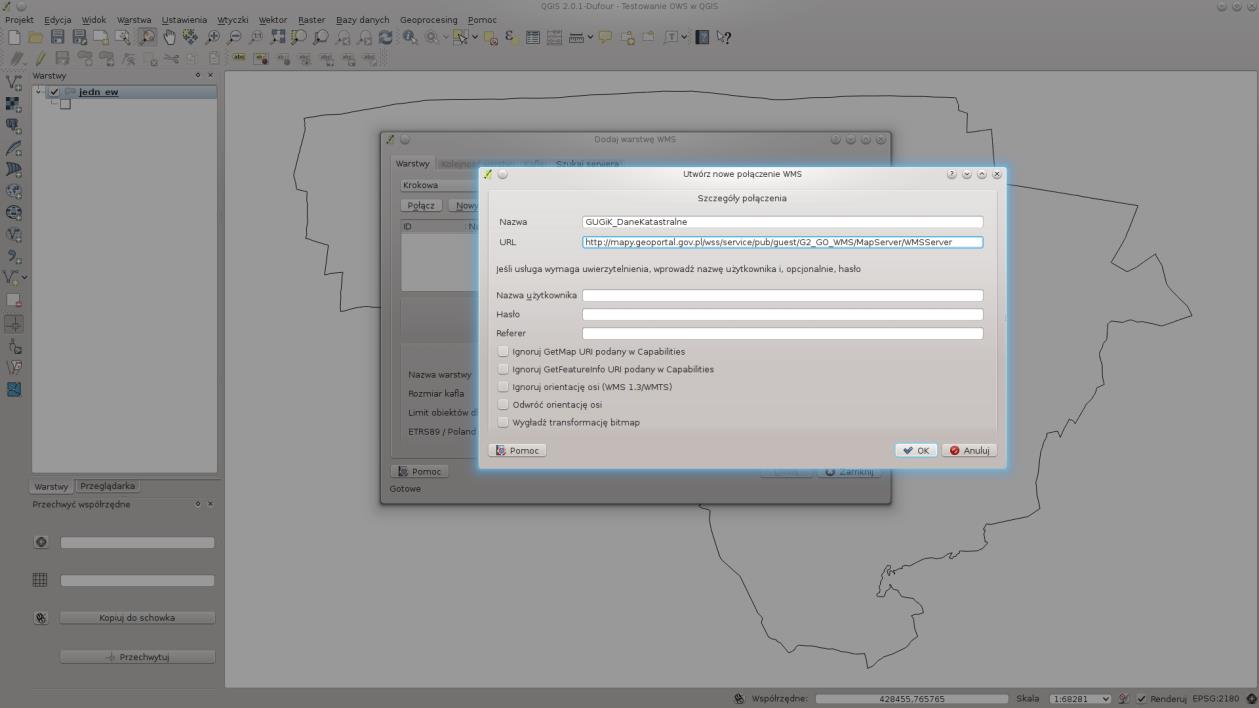Screen dimensions: 1259x708
Task: Click the CRS status globe icon
Action: pyautogui.click(x=1252, y=698)
